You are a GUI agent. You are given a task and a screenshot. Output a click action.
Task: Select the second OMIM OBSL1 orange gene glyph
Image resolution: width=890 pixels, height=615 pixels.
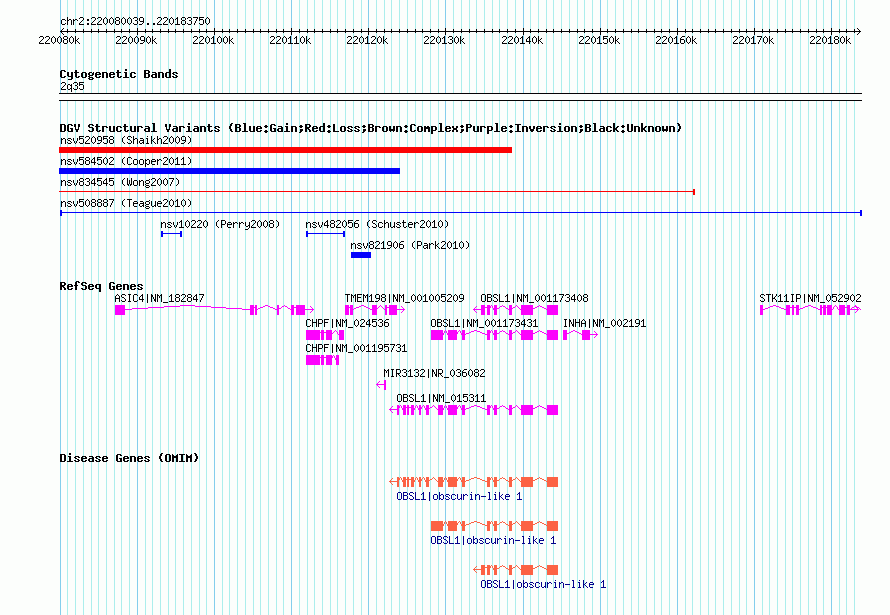(x=494, y=526)
